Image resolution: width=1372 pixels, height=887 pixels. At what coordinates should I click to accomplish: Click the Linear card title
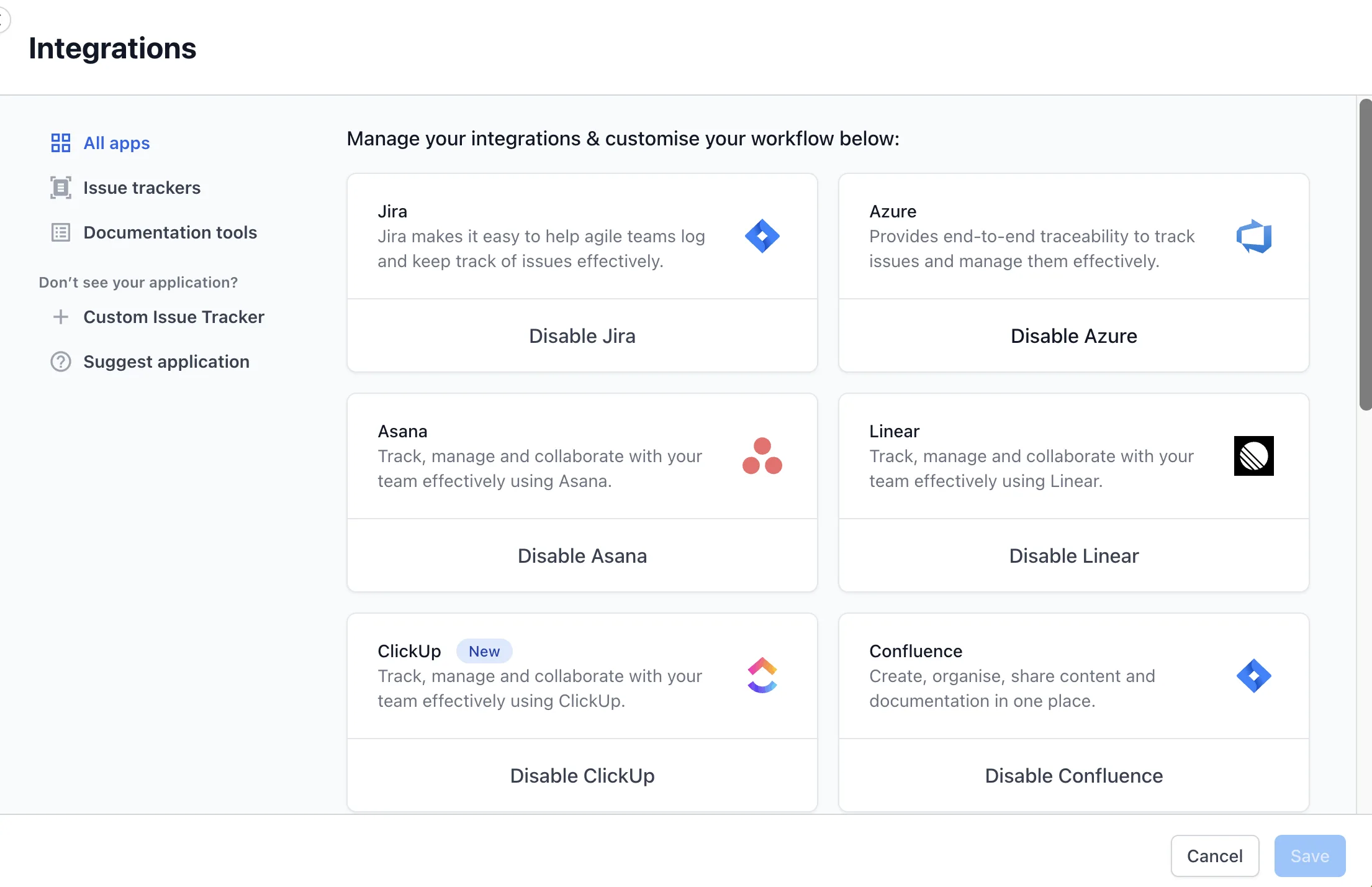tap(894, 431)
